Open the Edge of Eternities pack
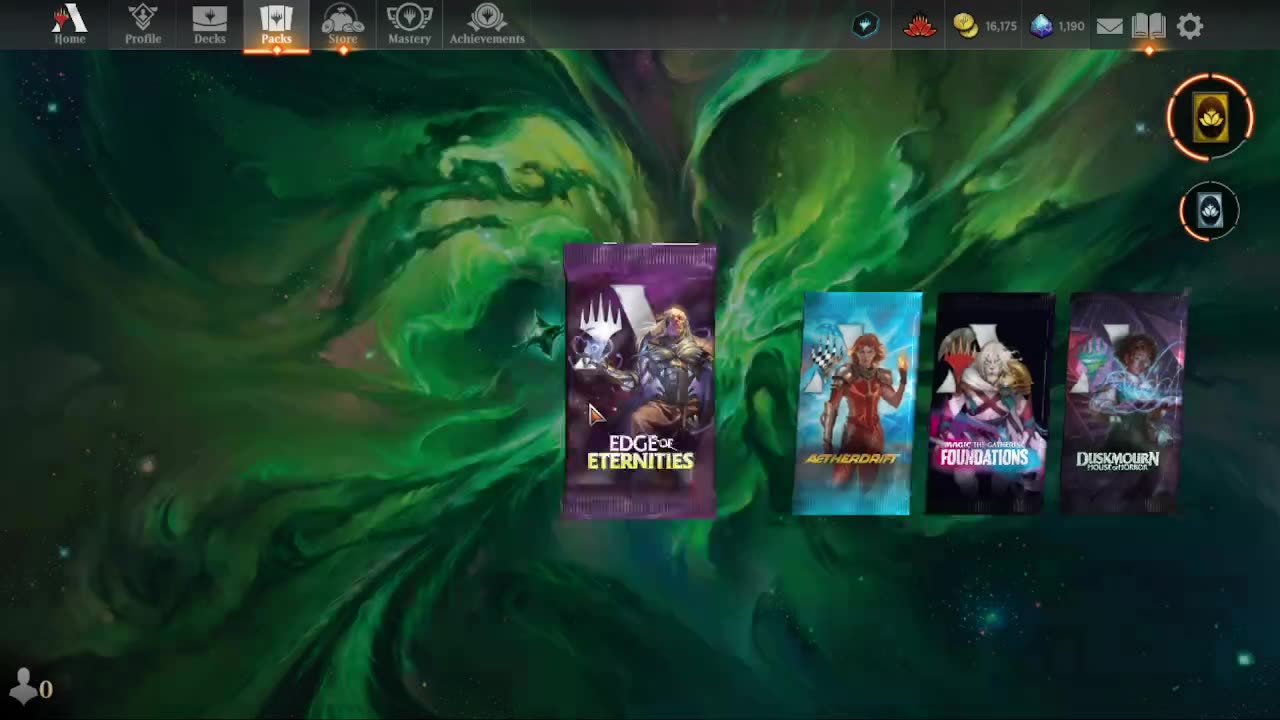 (640, 381)
